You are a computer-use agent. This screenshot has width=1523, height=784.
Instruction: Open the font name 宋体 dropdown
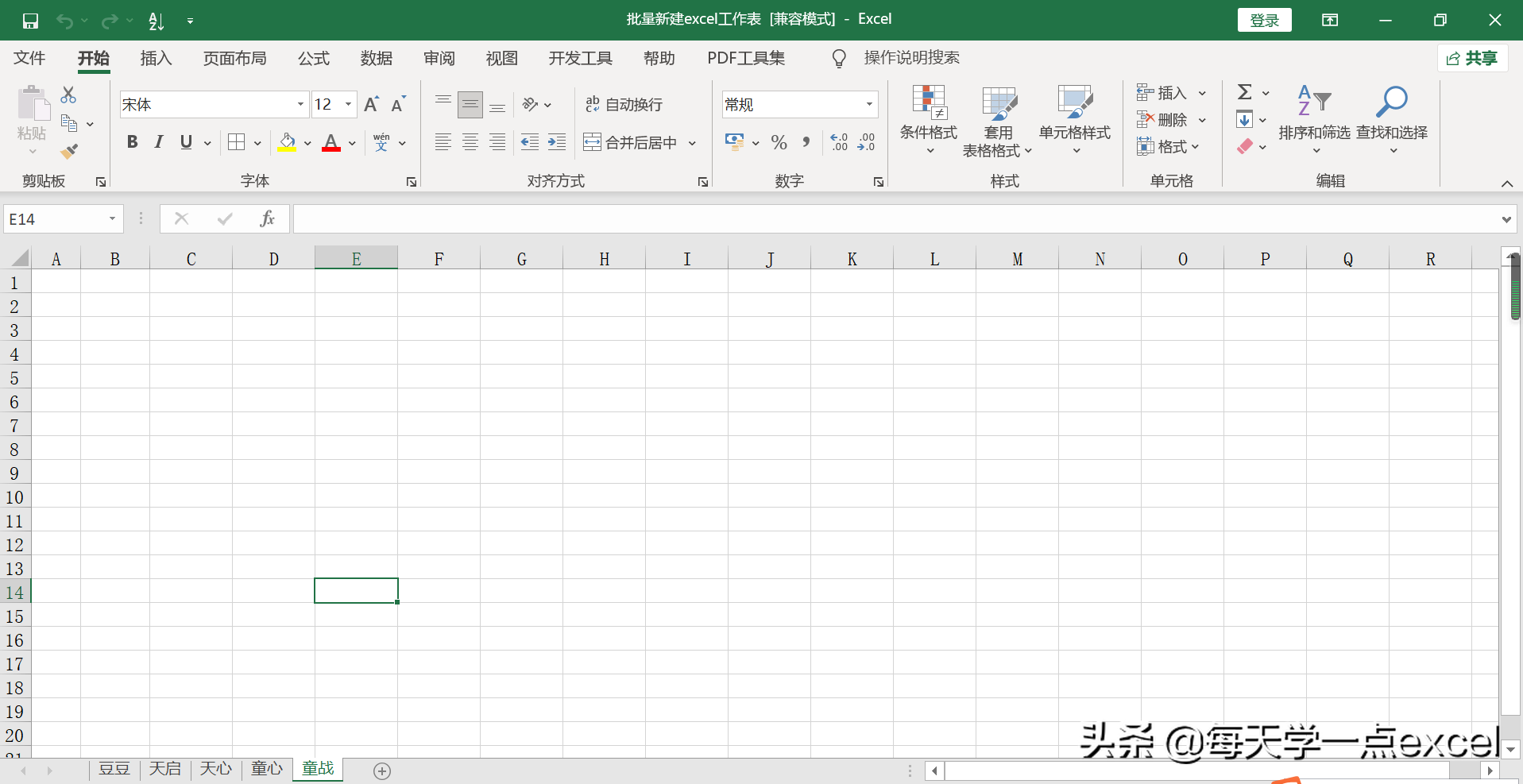(300, 104)
